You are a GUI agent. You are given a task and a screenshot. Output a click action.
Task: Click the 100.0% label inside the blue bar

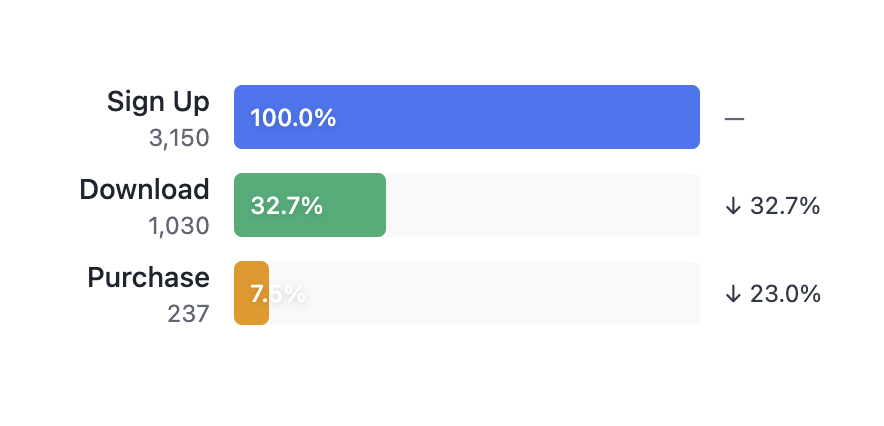click(293, 118)
